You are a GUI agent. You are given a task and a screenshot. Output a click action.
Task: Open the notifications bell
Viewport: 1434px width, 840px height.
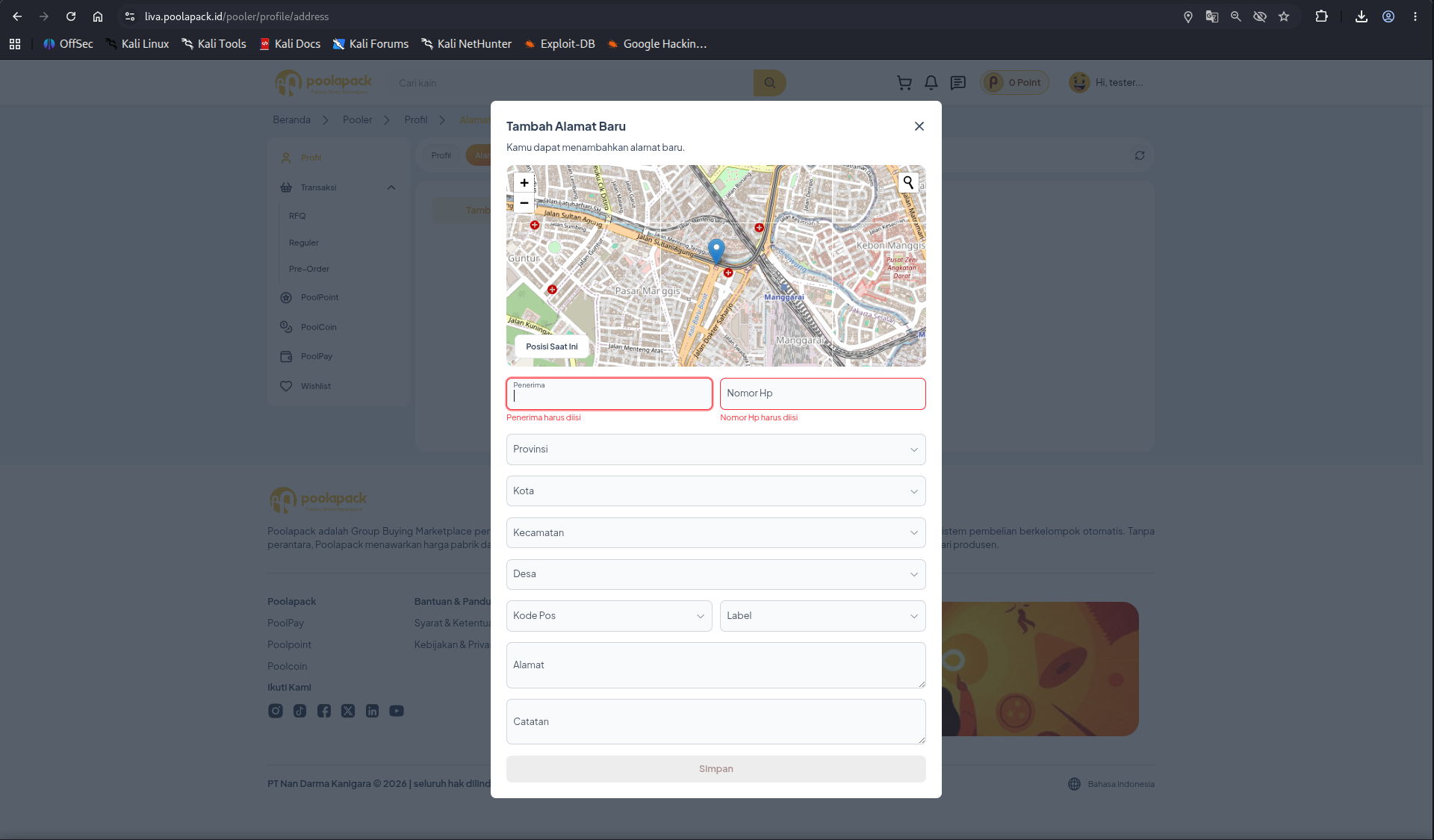[x=931, y=83]
